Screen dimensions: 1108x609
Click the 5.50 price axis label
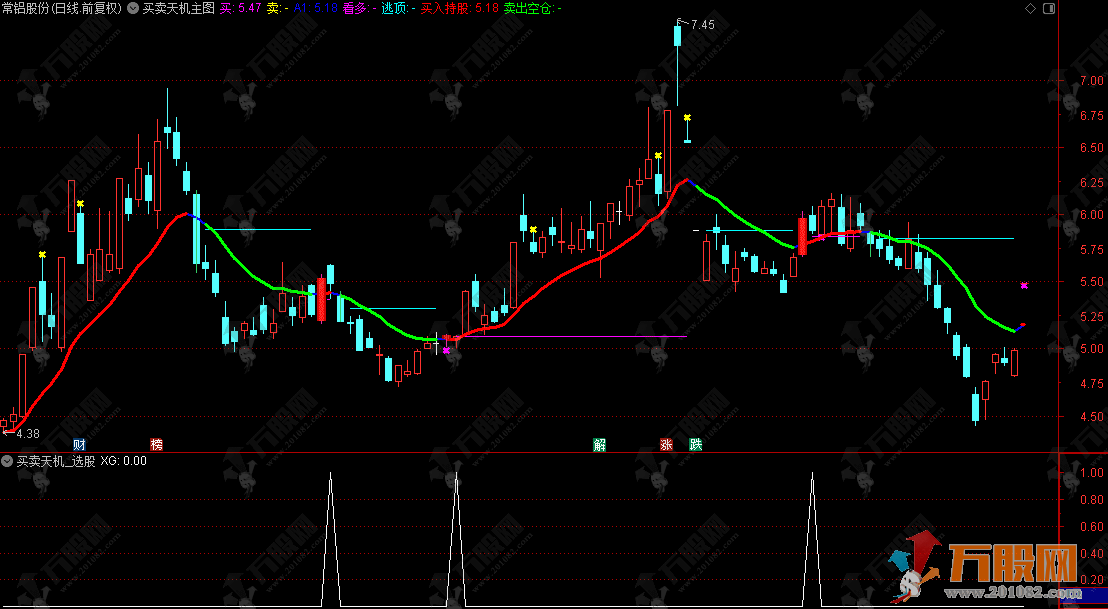click(x=1092, y=282)
